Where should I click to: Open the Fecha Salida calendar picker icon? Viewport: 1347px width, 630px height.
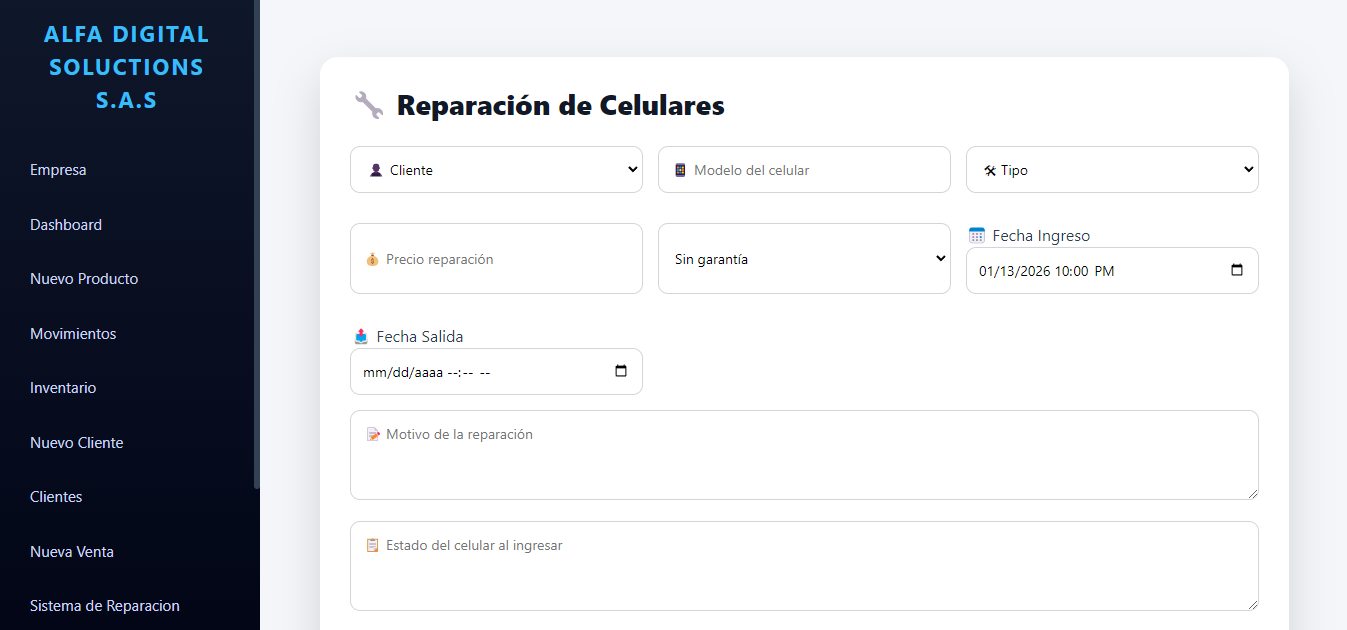coord(621,371)
